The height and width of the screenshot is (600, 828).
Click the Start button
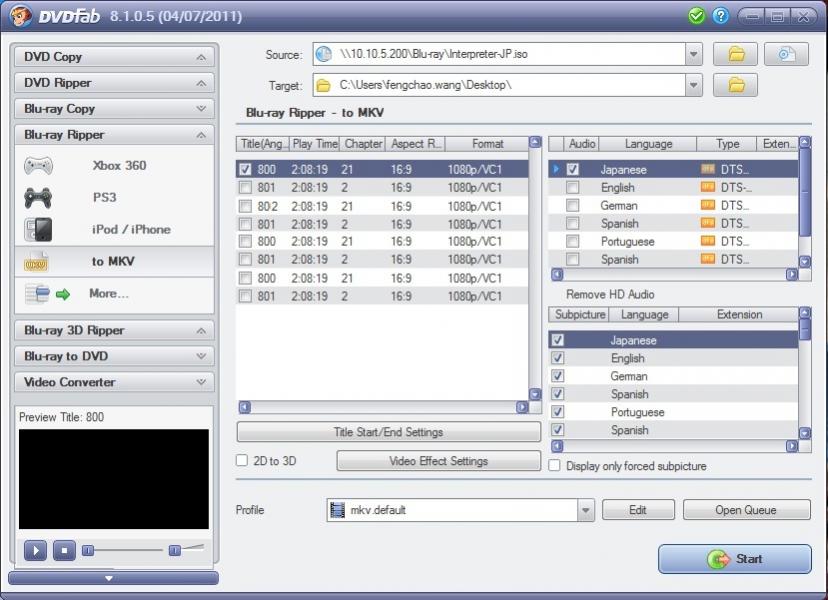(734, 559)
